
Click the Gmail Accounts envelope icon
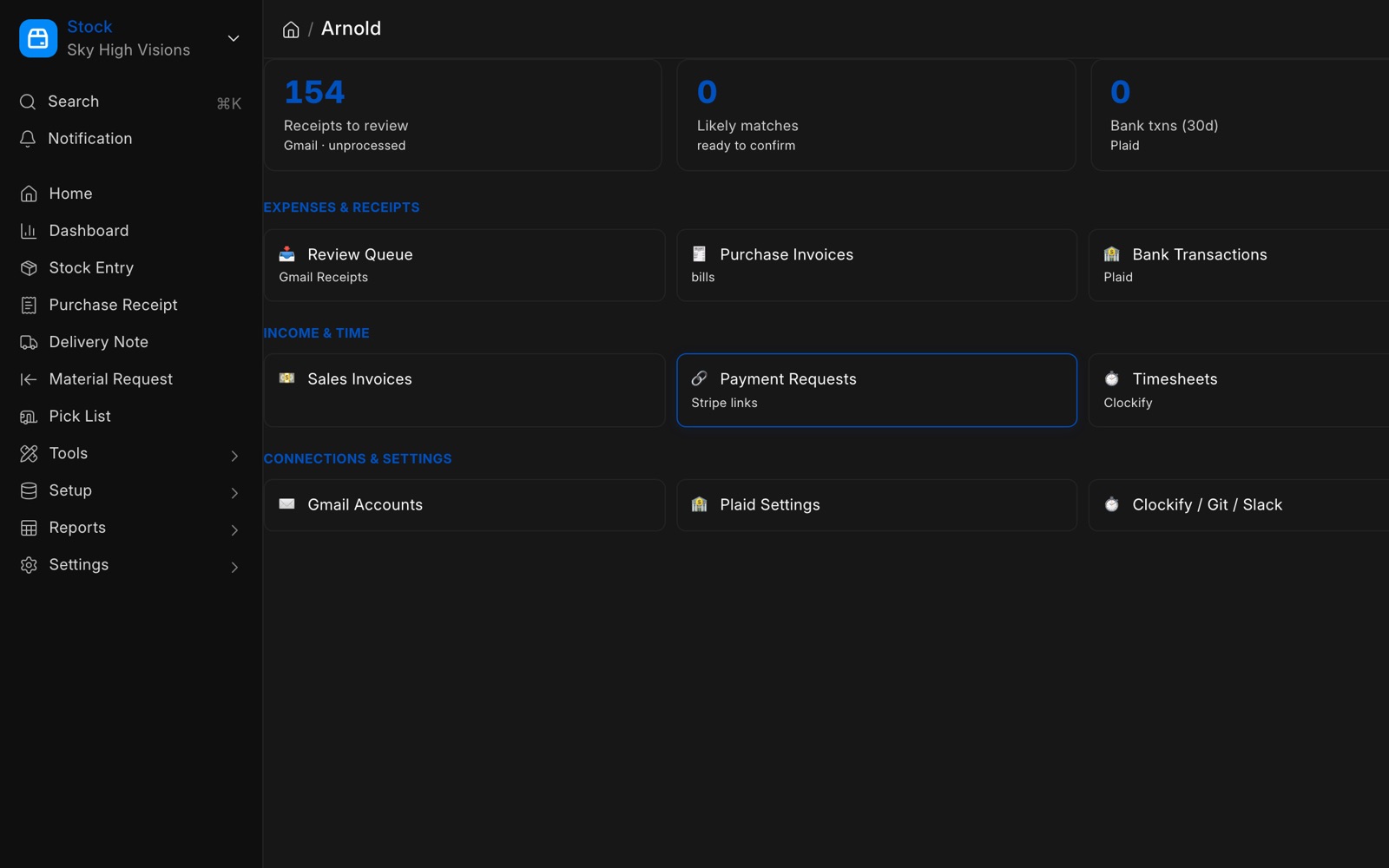click(287, 504)
